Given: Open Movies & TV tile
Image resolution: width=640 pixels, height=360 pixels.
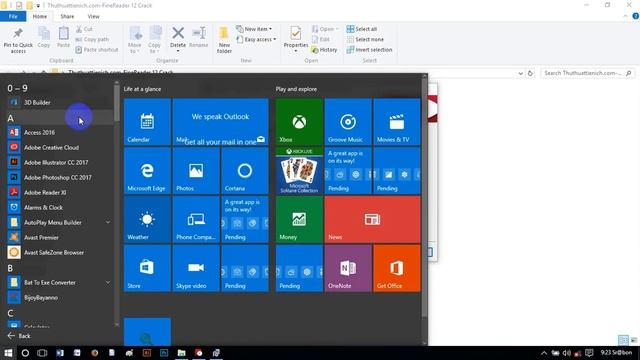Looking at the screenshot, I should (x=397, y=122).
